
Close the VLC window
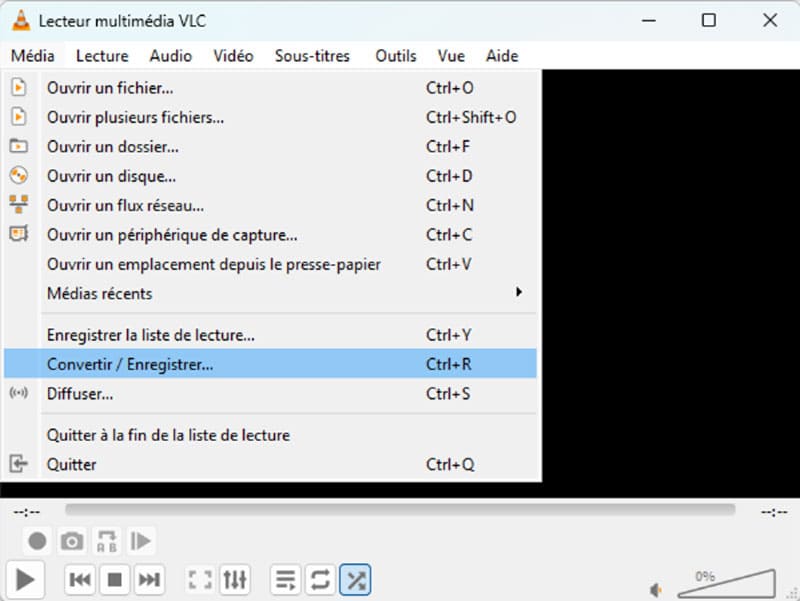click(770, 20)
